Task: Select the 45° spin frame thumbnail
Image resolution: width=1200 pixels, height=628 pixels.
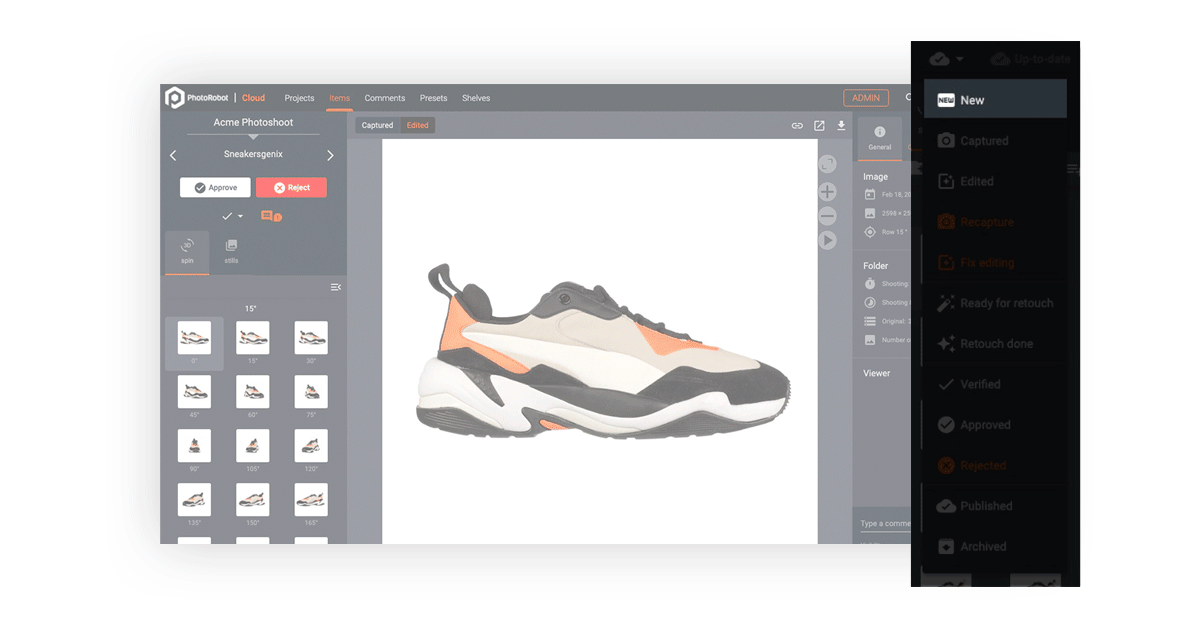Action: [194, 392]
